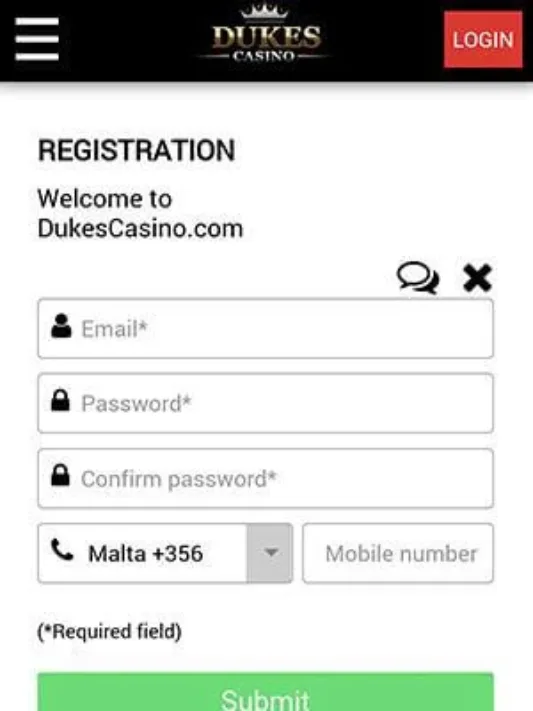Click the Dukes Casino logo
533x711 pixels.
265,34
